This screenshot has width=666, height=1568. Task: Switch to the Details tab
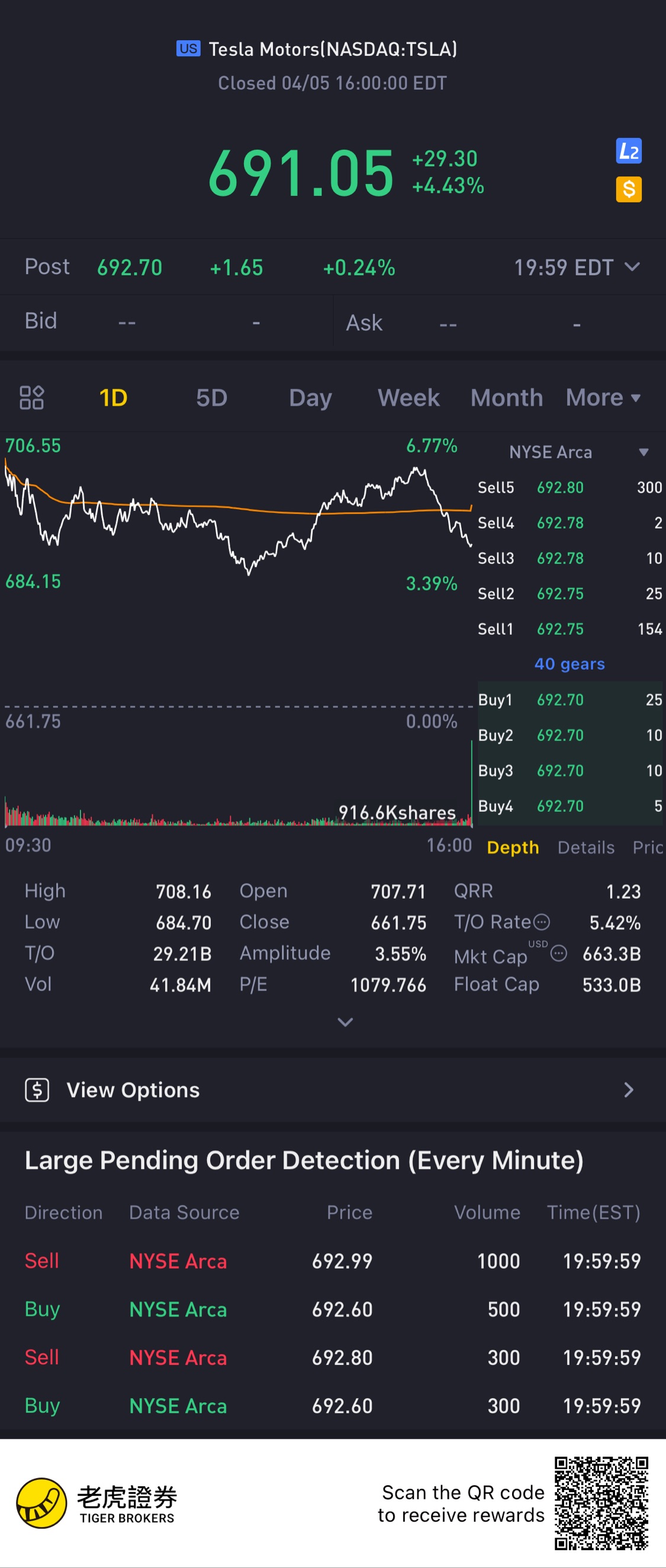point(585,847)
